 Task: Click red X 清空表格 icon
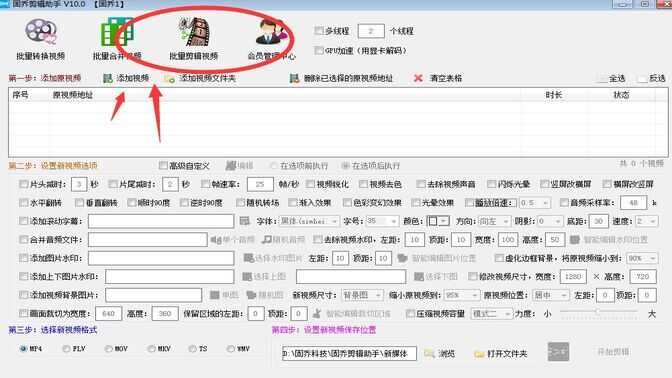pyautogui.click(x=418, y=78)
